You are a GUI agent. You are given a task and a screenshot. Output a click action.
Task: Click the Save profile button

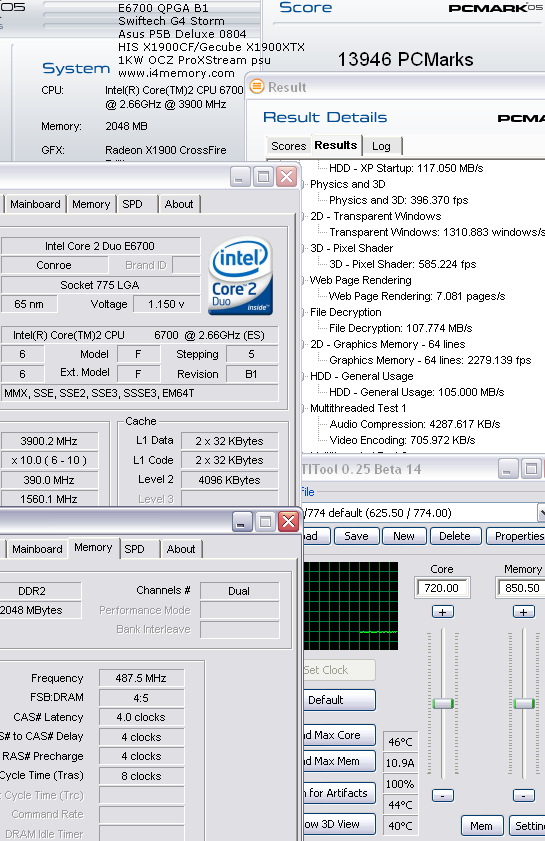pyautogui.click(x=356, y=536)
